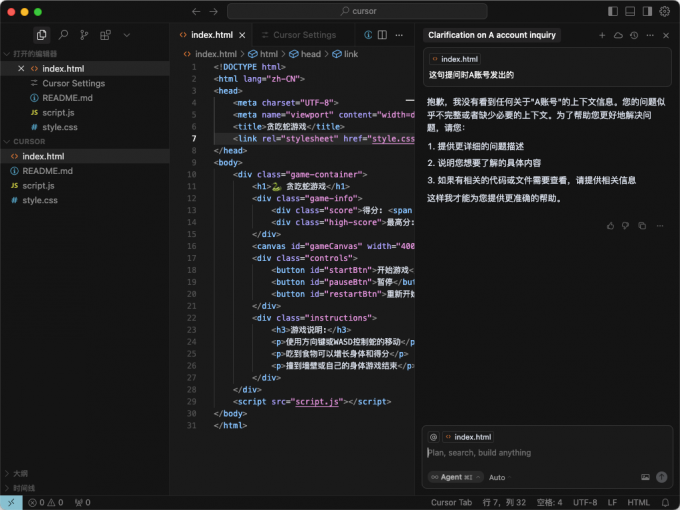Go back with the navigation arrow
Viewport: 680px width, 510px height.
click(196, 11)
